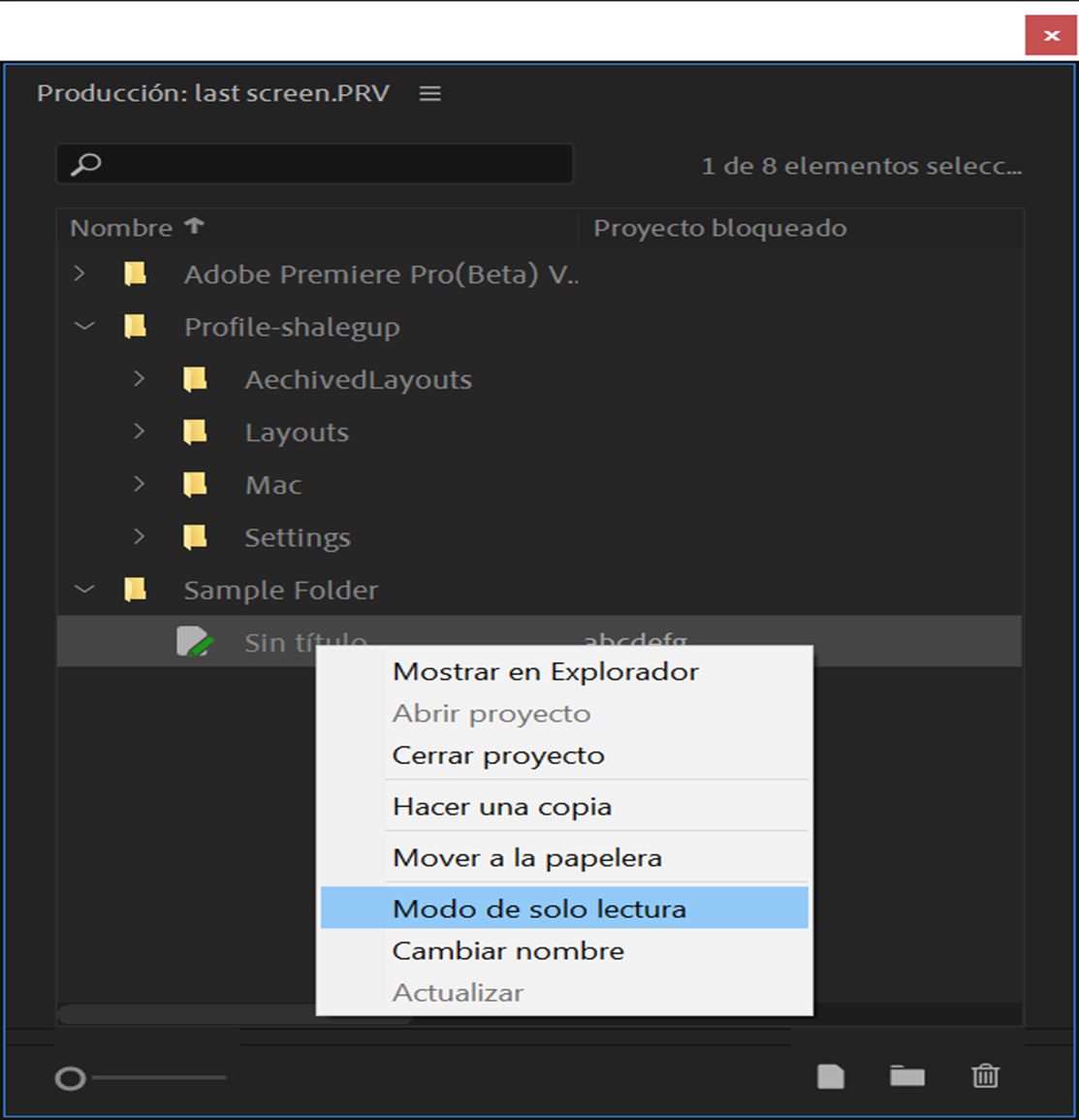Click the green edit icon beside Sin título
The height and width of the screenshot is (1120, 1079).
click(x=194, y=641)
